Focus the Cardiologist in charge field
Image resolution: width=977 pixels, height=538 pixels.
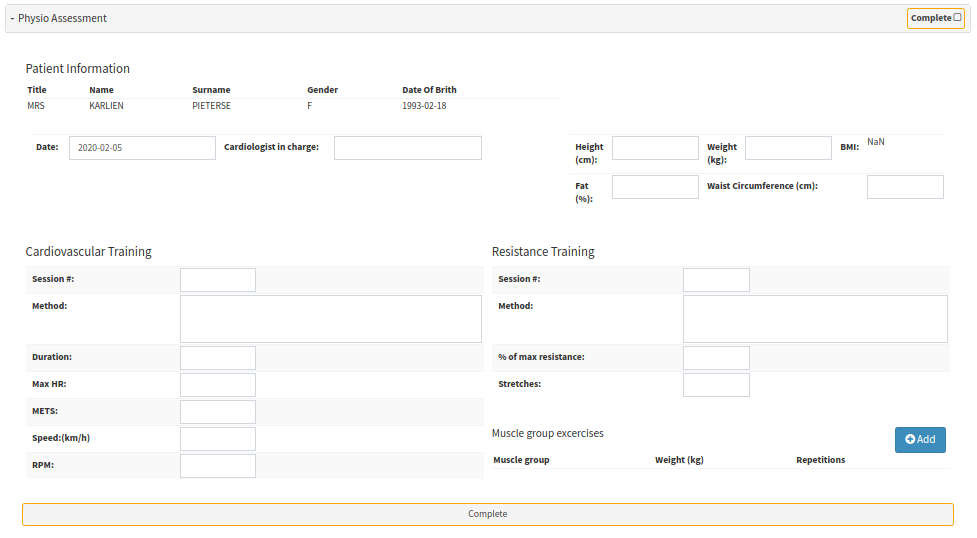point(407,148)
